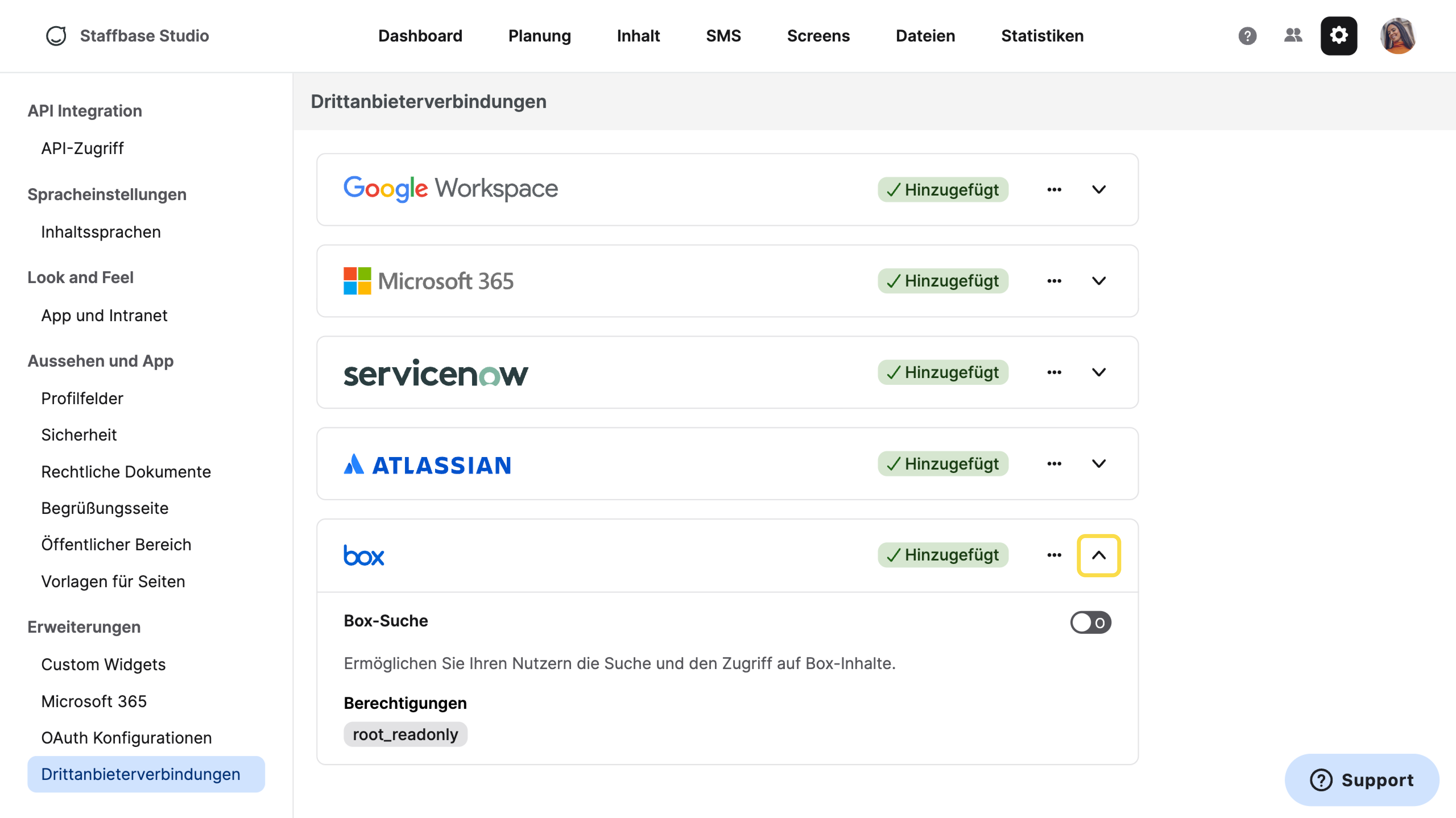Open the Dateien menu
This screenshot has height=818, width=1456.
[925, 36]
